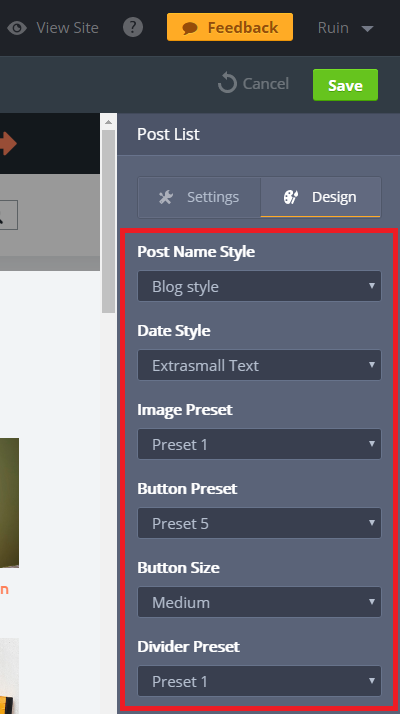
Task: Click the undo arrow icon beside Cancel
Action: coord(227,84)
